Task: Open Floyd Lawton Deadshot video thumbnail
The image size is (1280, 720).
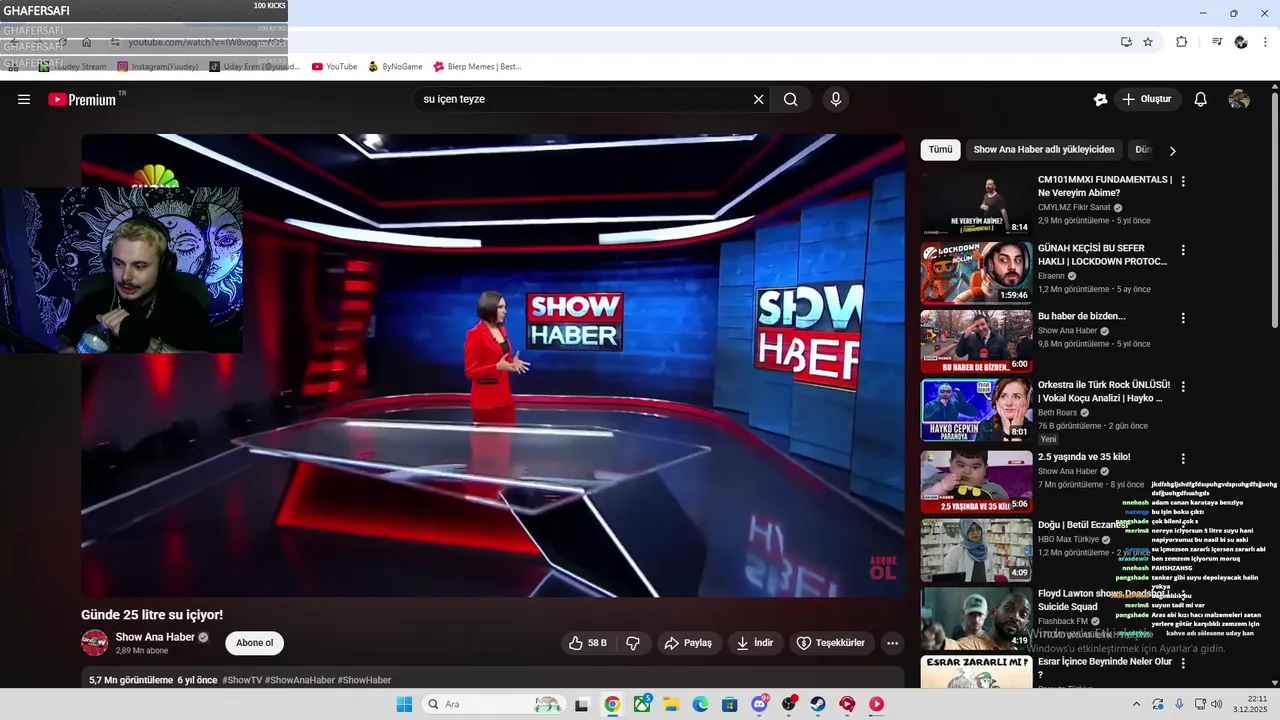Action: [977, 618]
